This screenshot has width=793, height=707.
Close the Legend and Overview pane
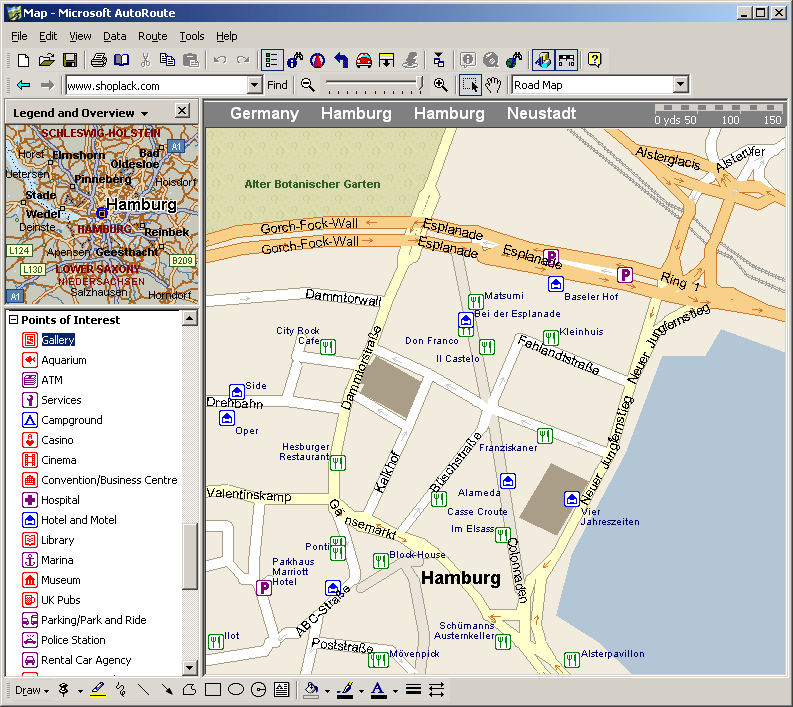[182, 111]
